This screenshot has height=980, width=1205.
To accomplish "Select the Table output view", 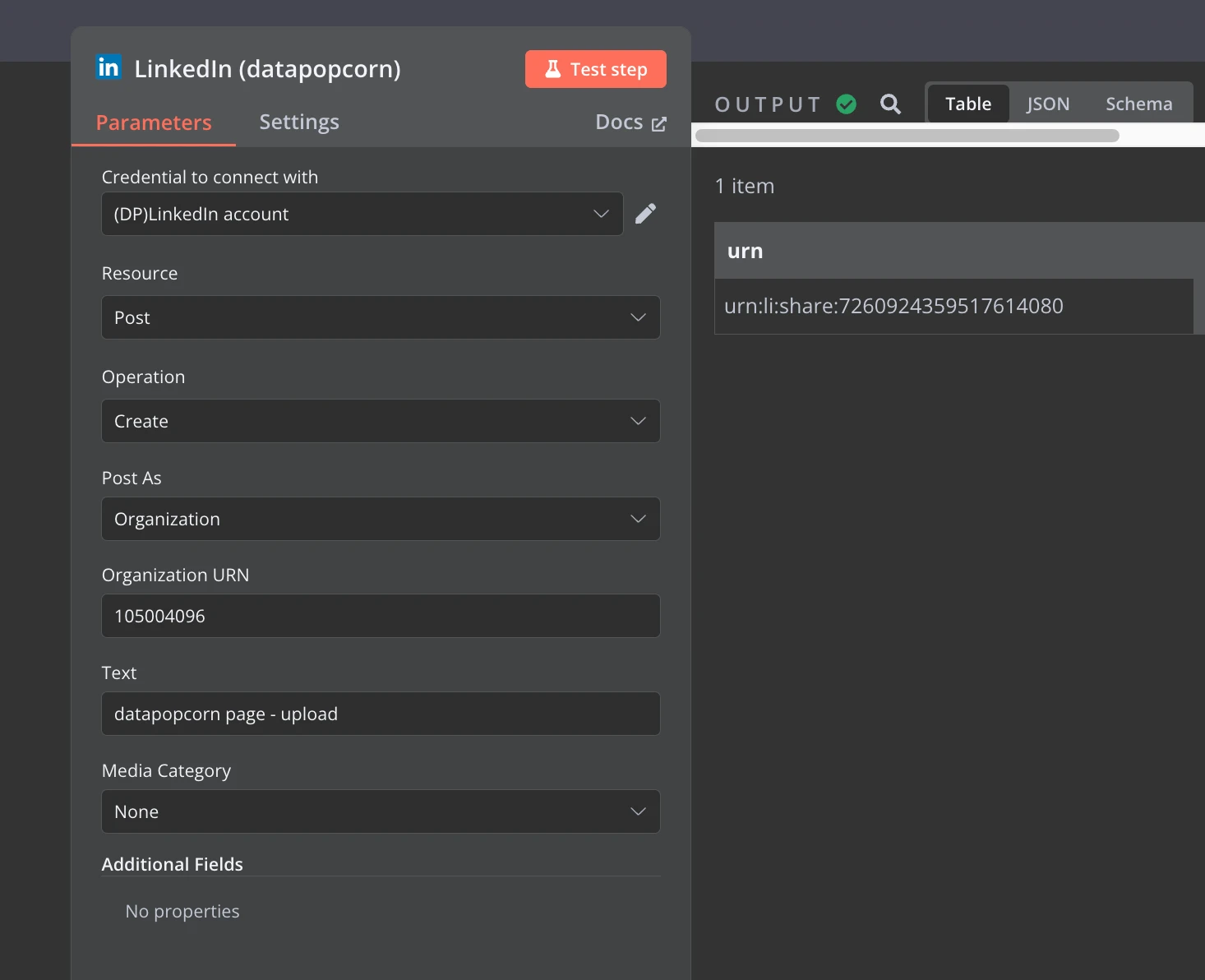I will click(968, 104).
